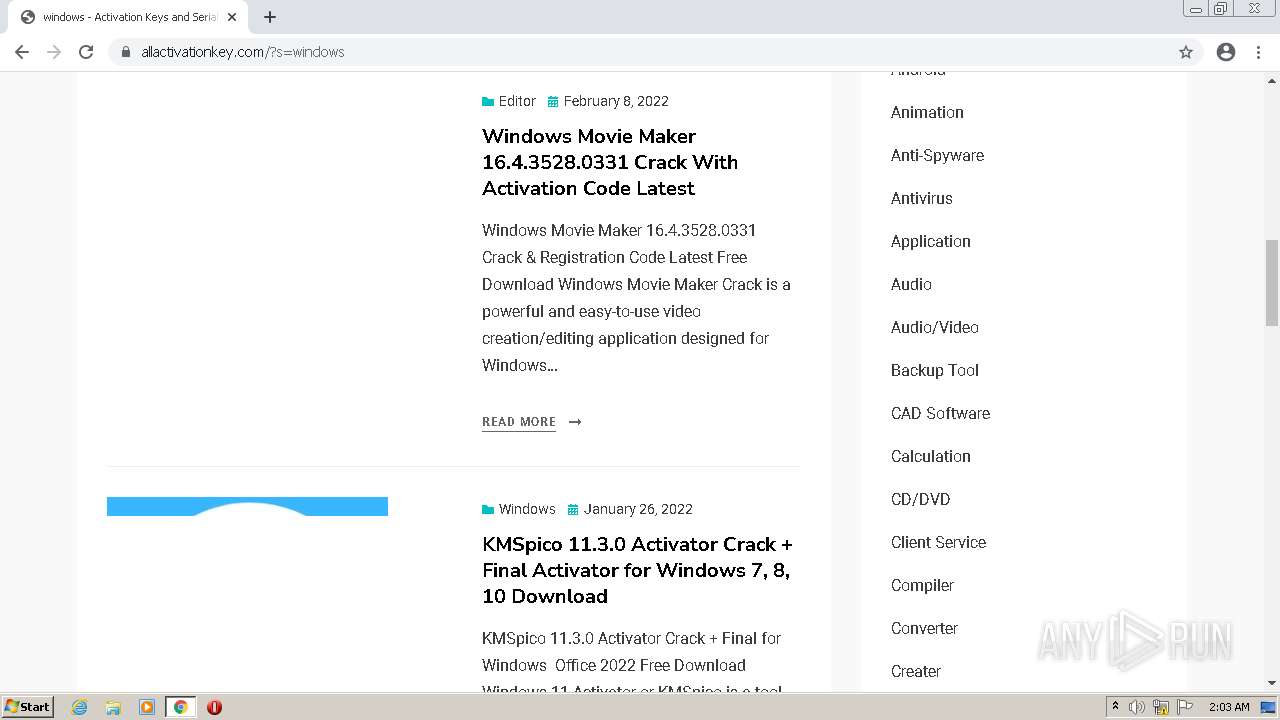Image resolution: width=1280 pixels, height=720 pixels.
Task: Open Windows Explorer from the taskbar
Action: coord(113,707)
